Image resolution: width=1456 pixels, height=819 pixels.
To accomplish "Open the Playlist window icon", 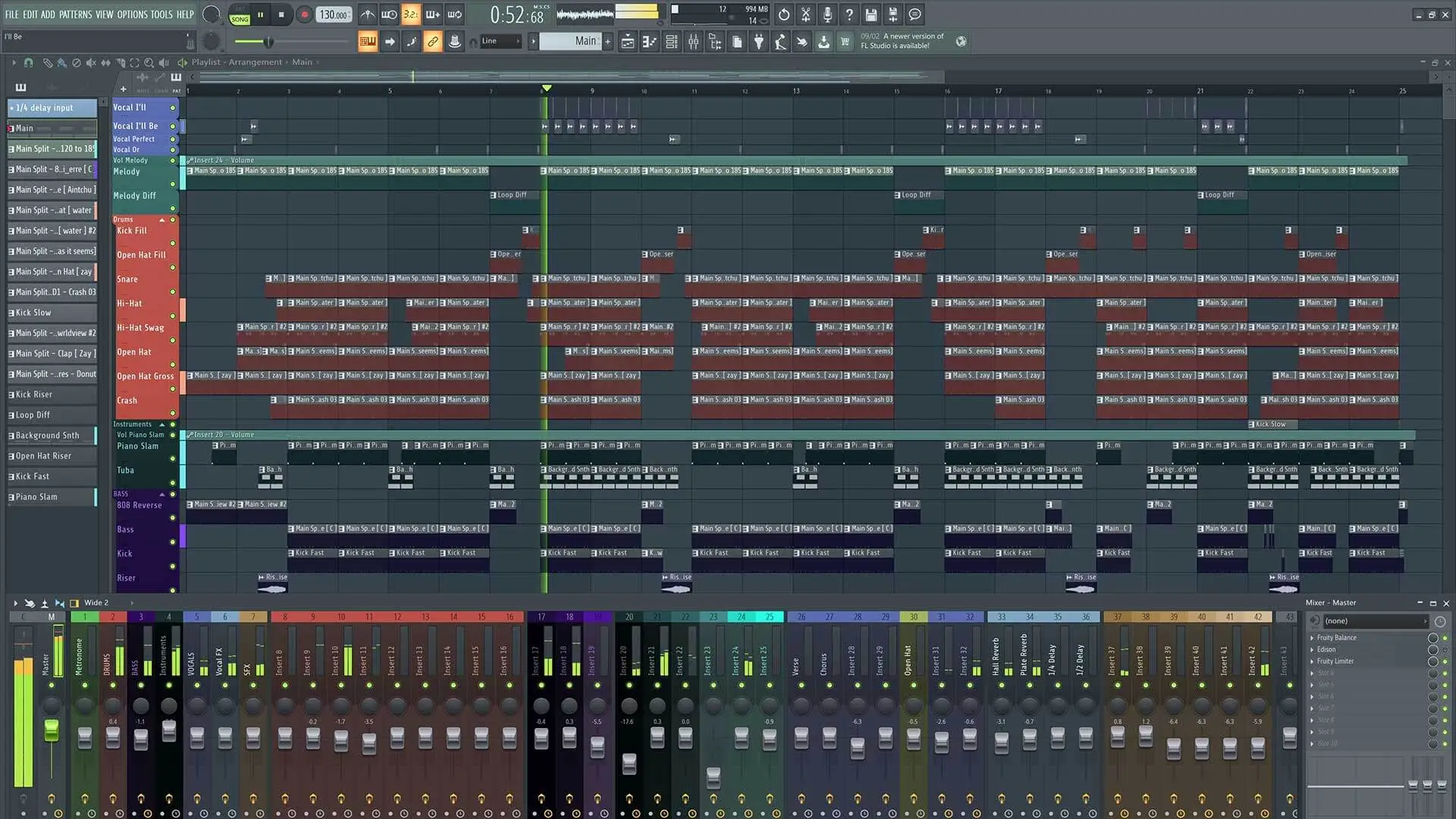I will click(x=628, y=42).
